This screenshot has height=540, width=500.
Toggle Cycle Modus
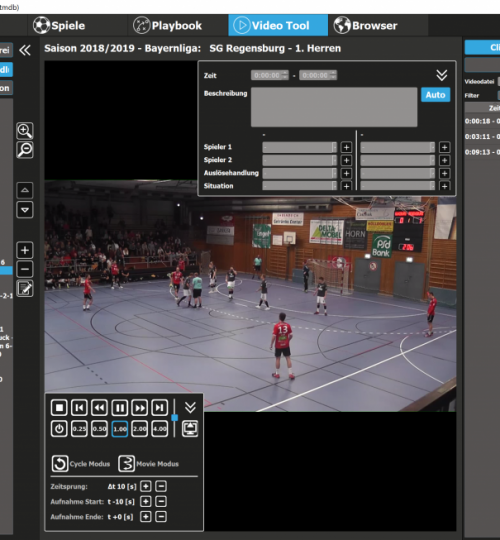click(60, 464)
